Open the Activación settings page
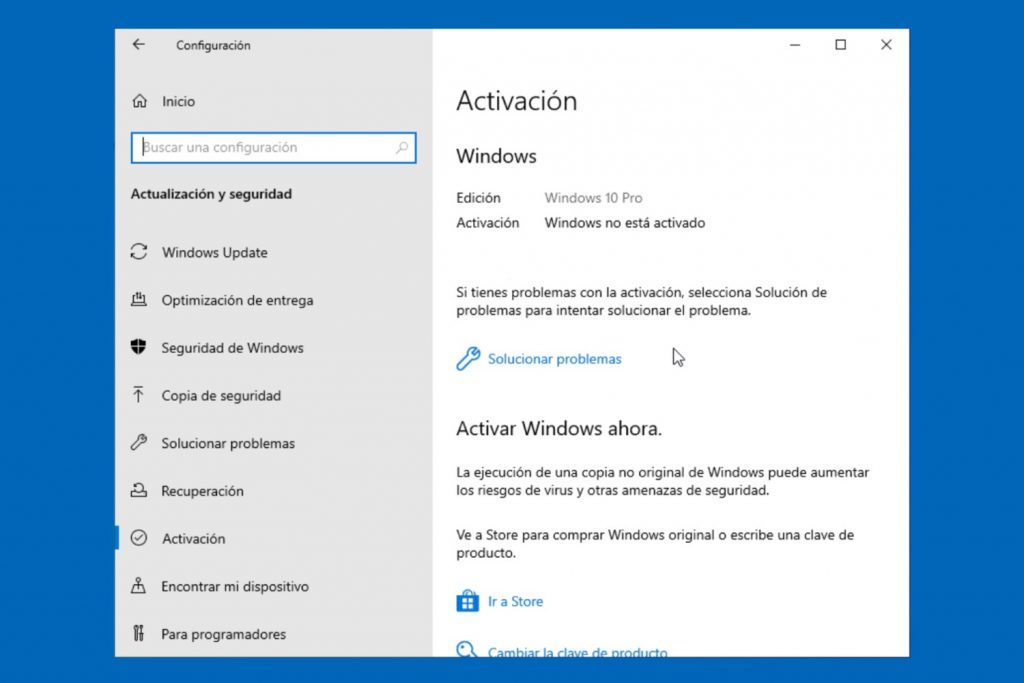Image resolution: width=1024 pixels, height=683 pixels. [193, 539]
